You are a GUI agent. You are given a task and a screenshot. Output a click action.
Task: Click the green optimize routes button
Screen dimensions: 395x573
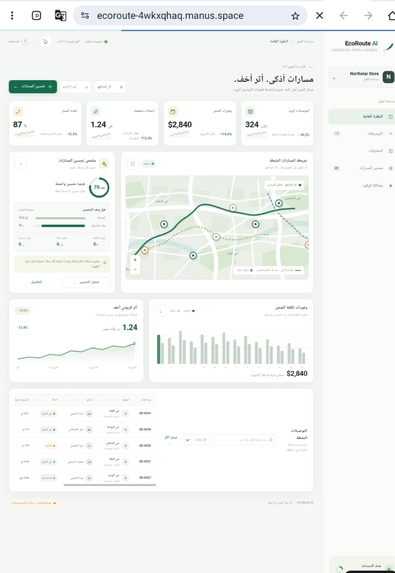(33, 87)
